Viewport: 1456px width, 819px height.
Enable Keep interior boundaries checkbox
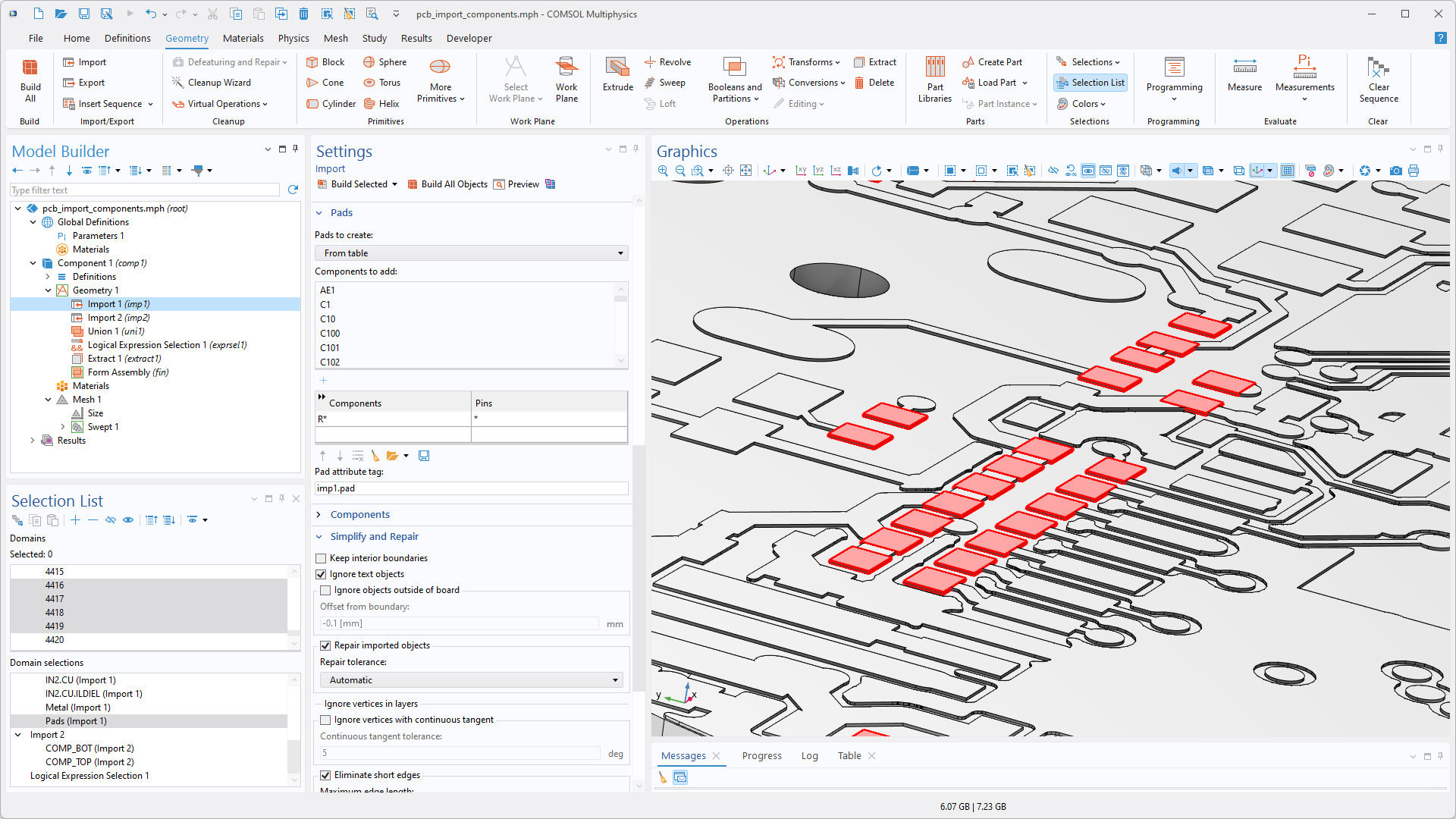click(322, 558)
